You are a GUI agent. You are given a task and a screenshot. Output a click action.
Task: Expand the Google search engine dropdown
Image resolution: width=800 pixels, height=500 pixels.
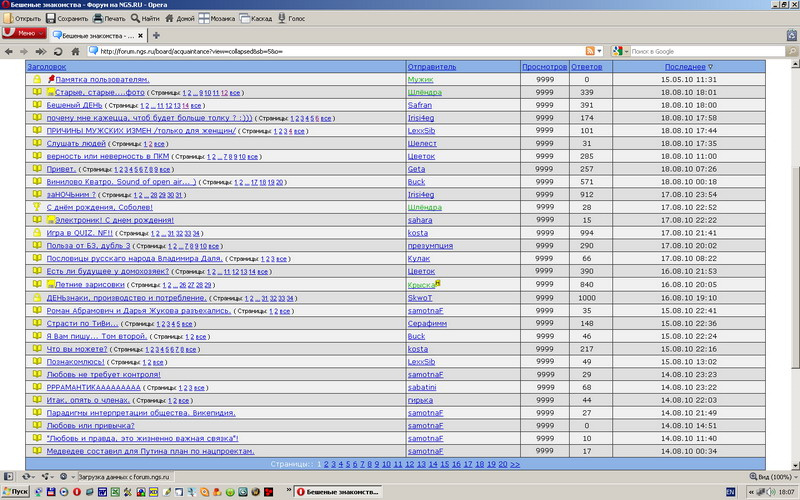tap(620, 51)
